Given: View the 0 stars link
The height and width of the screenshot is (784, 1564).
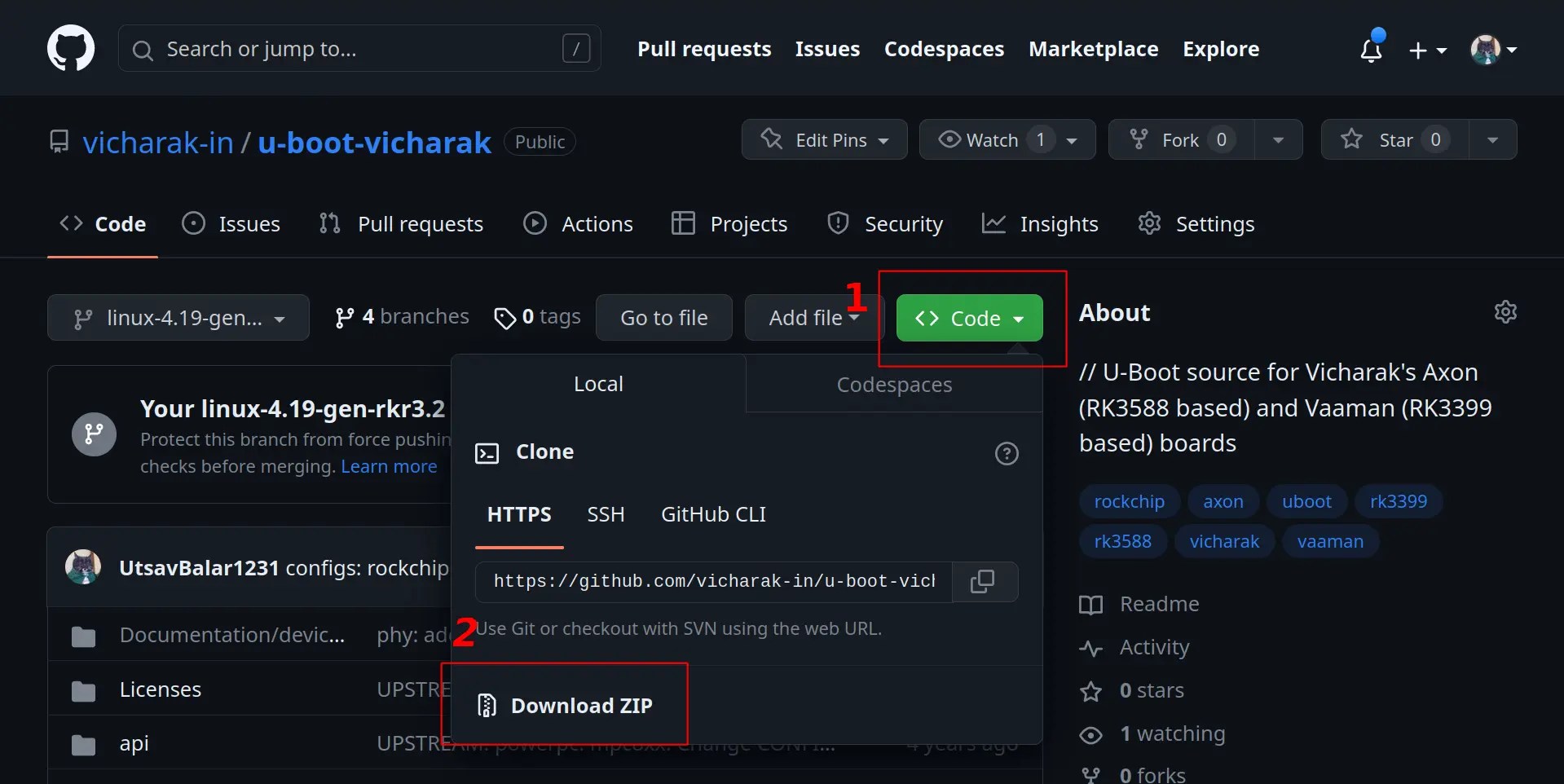Looking at the screenshot, I should [x=1132, y=690].
